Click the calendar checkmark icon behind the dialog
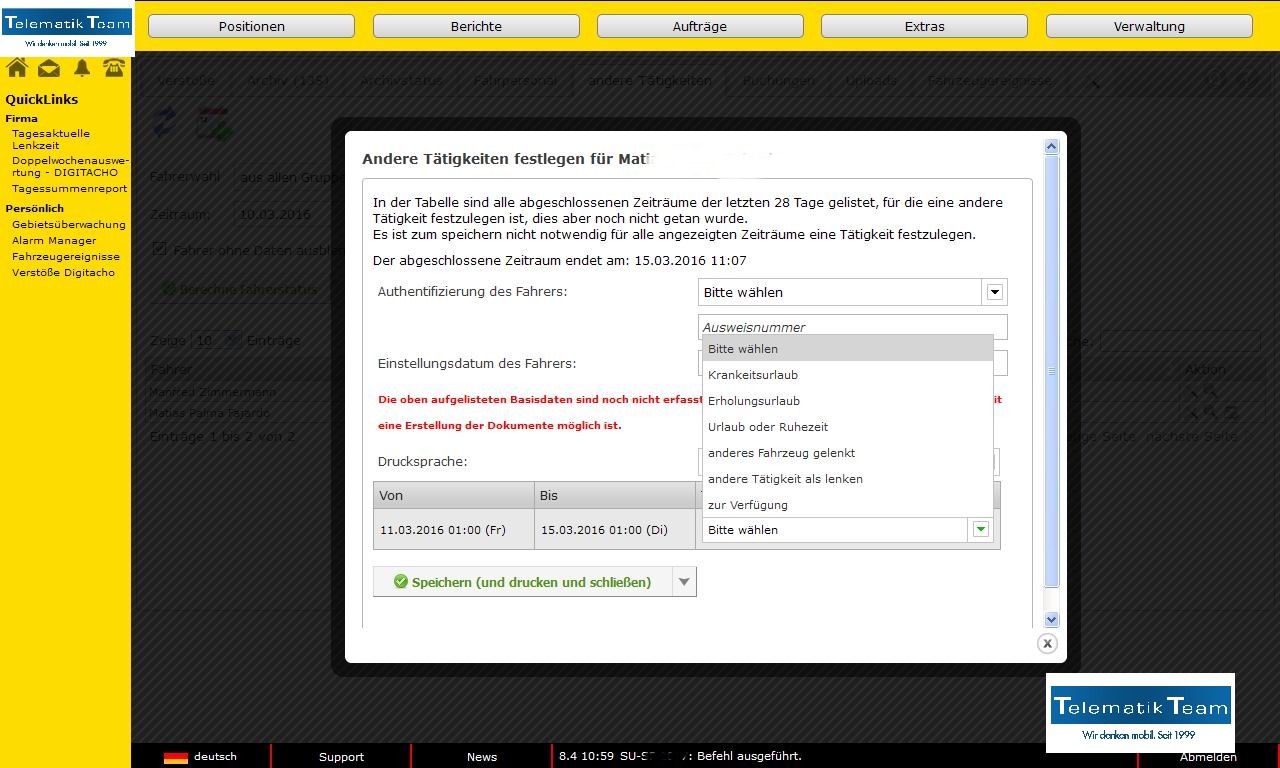1280x768 pixels. [x=214, y=123]
